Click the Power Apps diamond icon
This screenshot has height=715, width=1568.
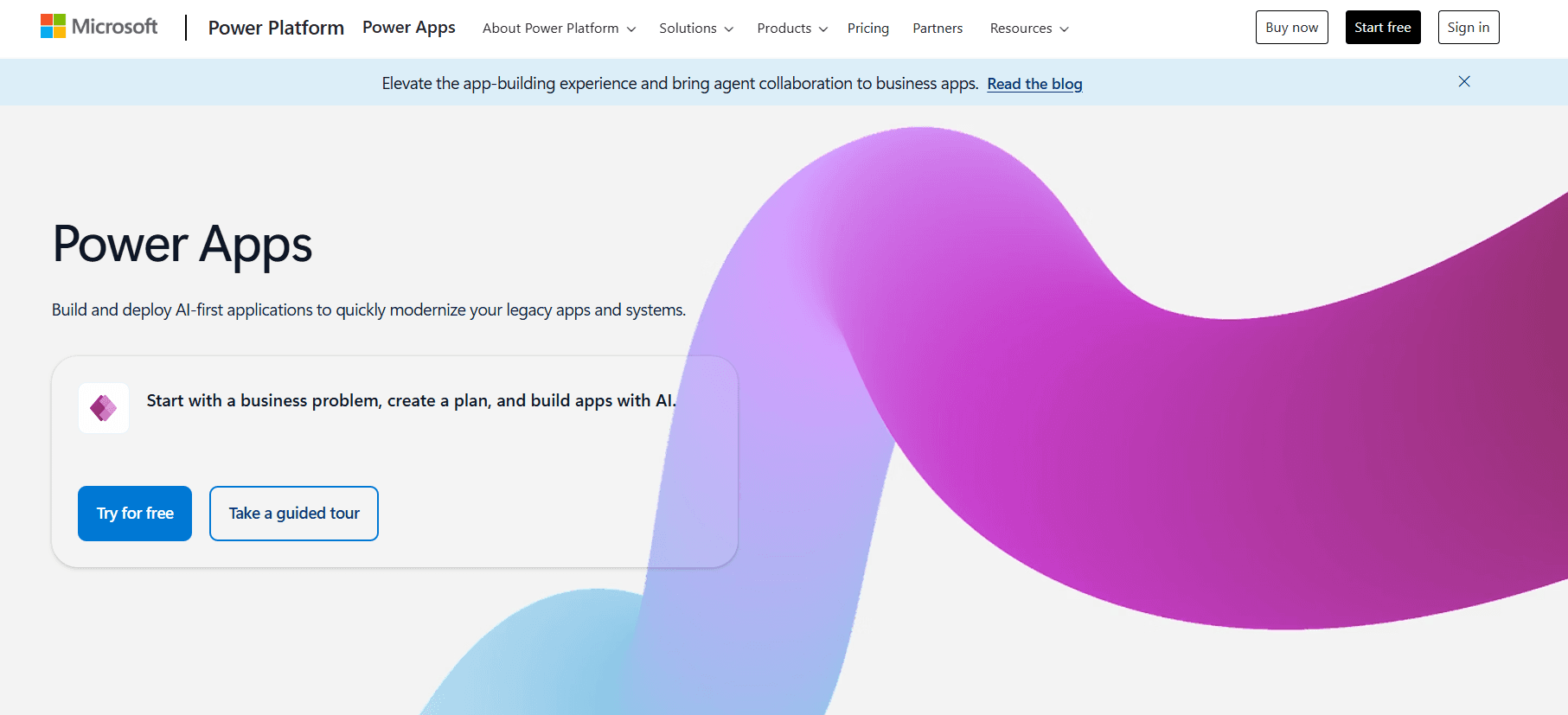[104, 408]
